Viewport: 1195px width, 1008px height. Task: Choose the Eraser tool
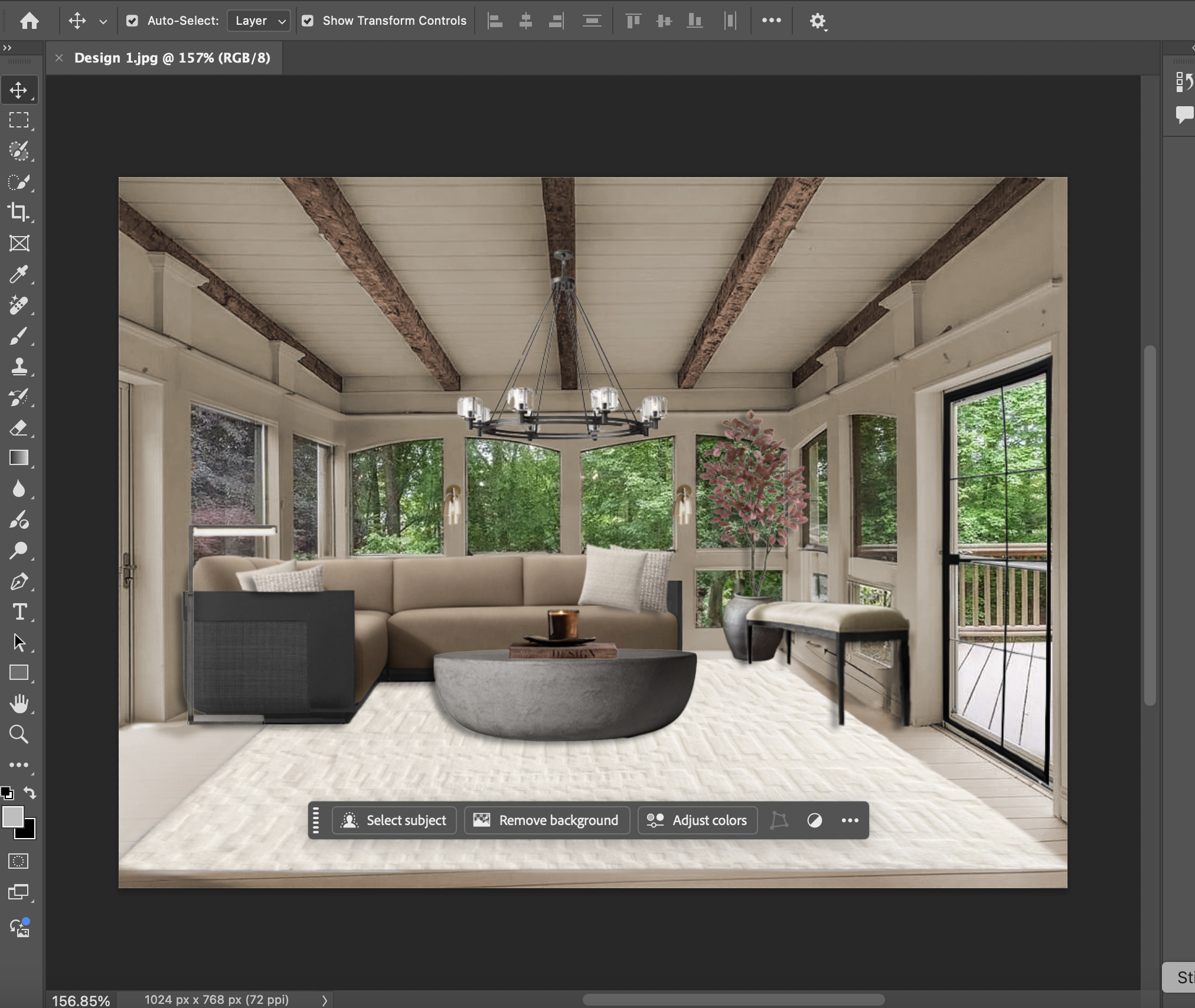(x=18, y=428)
